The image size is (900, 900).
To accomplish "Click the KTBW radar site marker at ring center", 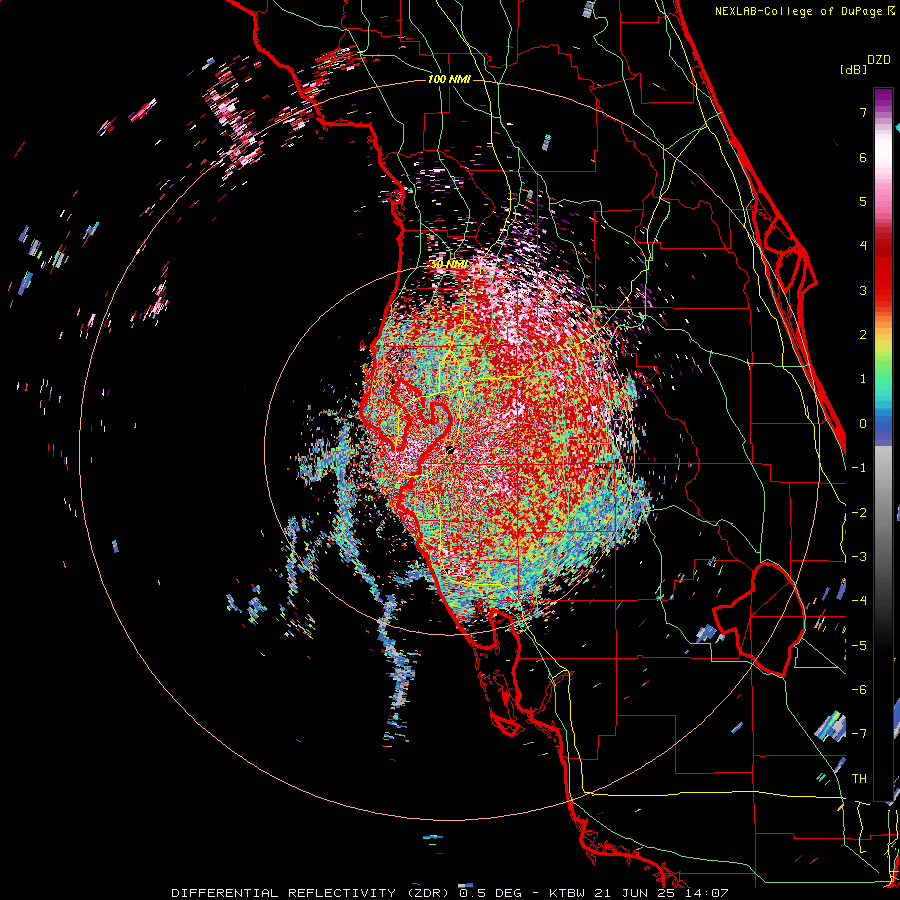I will pyautogui.click(x=450, y=451).
